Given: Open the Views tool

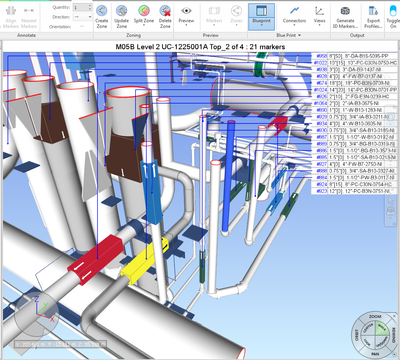Looking at the screenshot, I should tap(319, 15).
